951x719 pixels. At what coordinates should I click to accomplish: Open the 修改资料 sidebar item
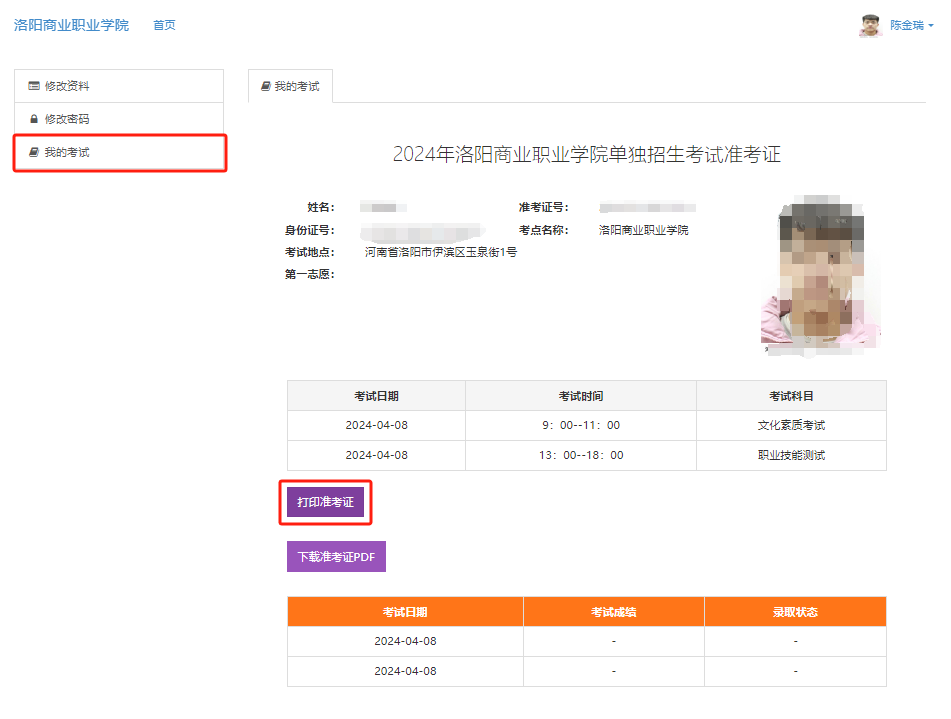click(x=67, y=86)
